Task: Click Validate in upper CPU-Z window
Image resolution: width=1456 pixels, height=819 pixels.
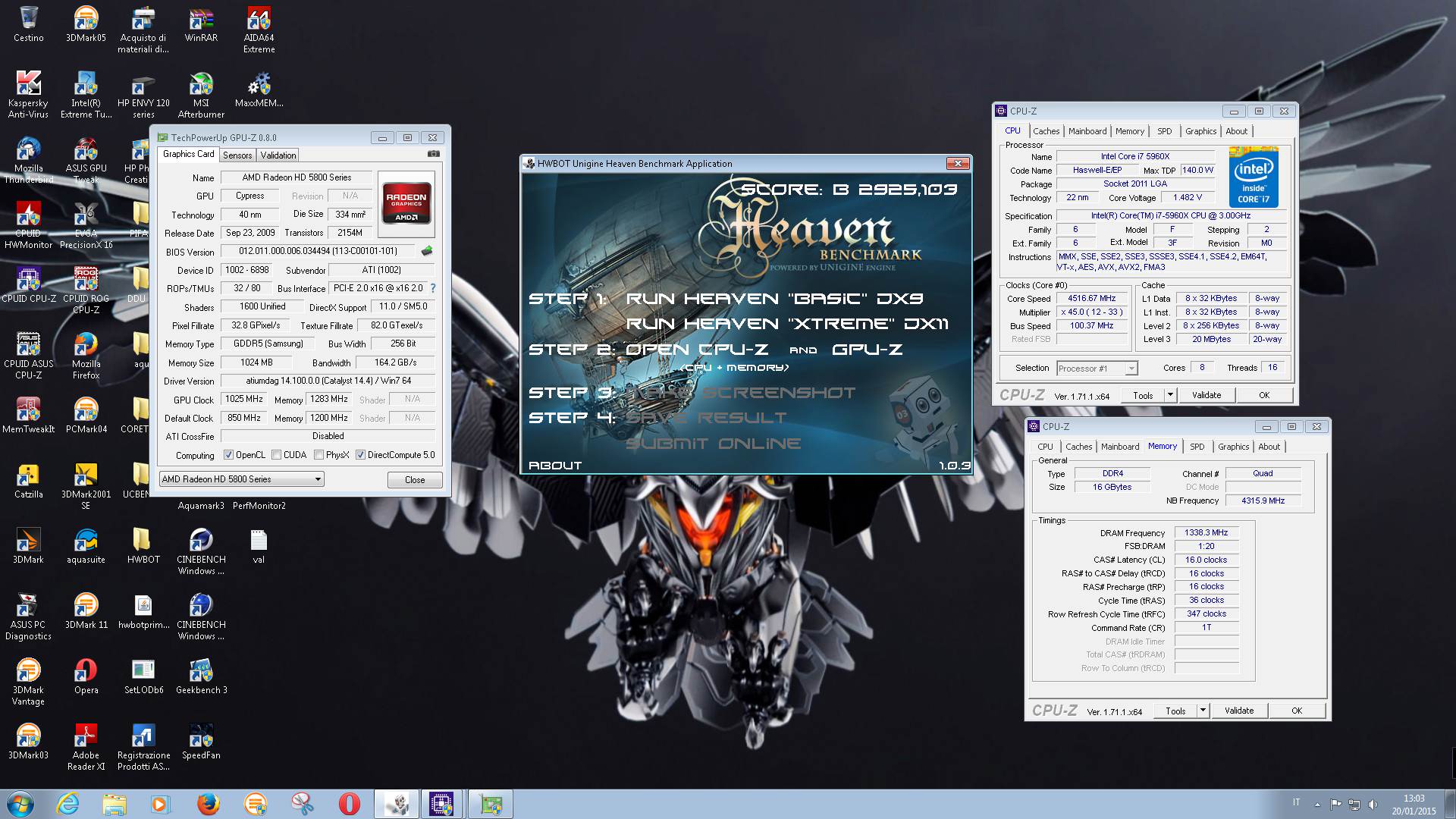Action: [x=1206, y=395]
